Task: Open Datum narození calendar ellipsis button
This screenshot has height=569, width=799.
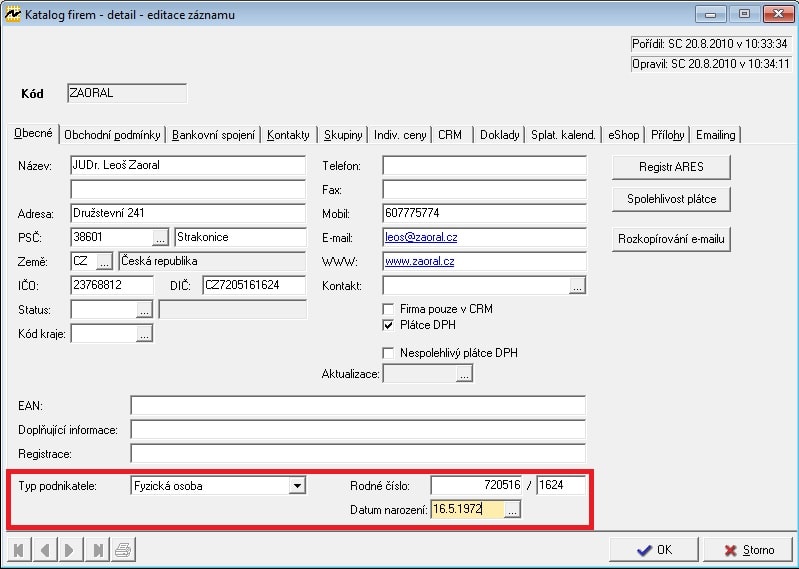Action: pos(512,510)
